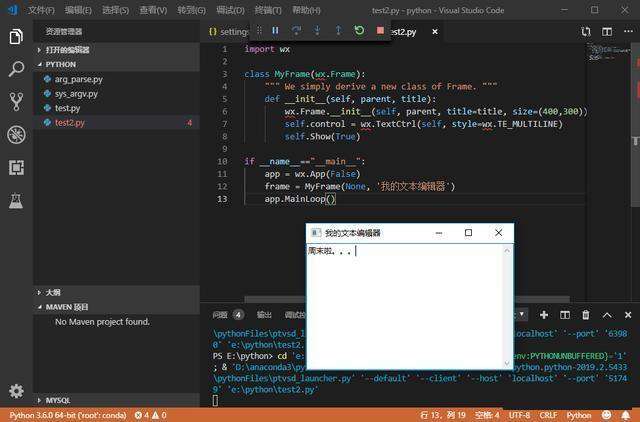Open the Debug menu

[230, 10]
